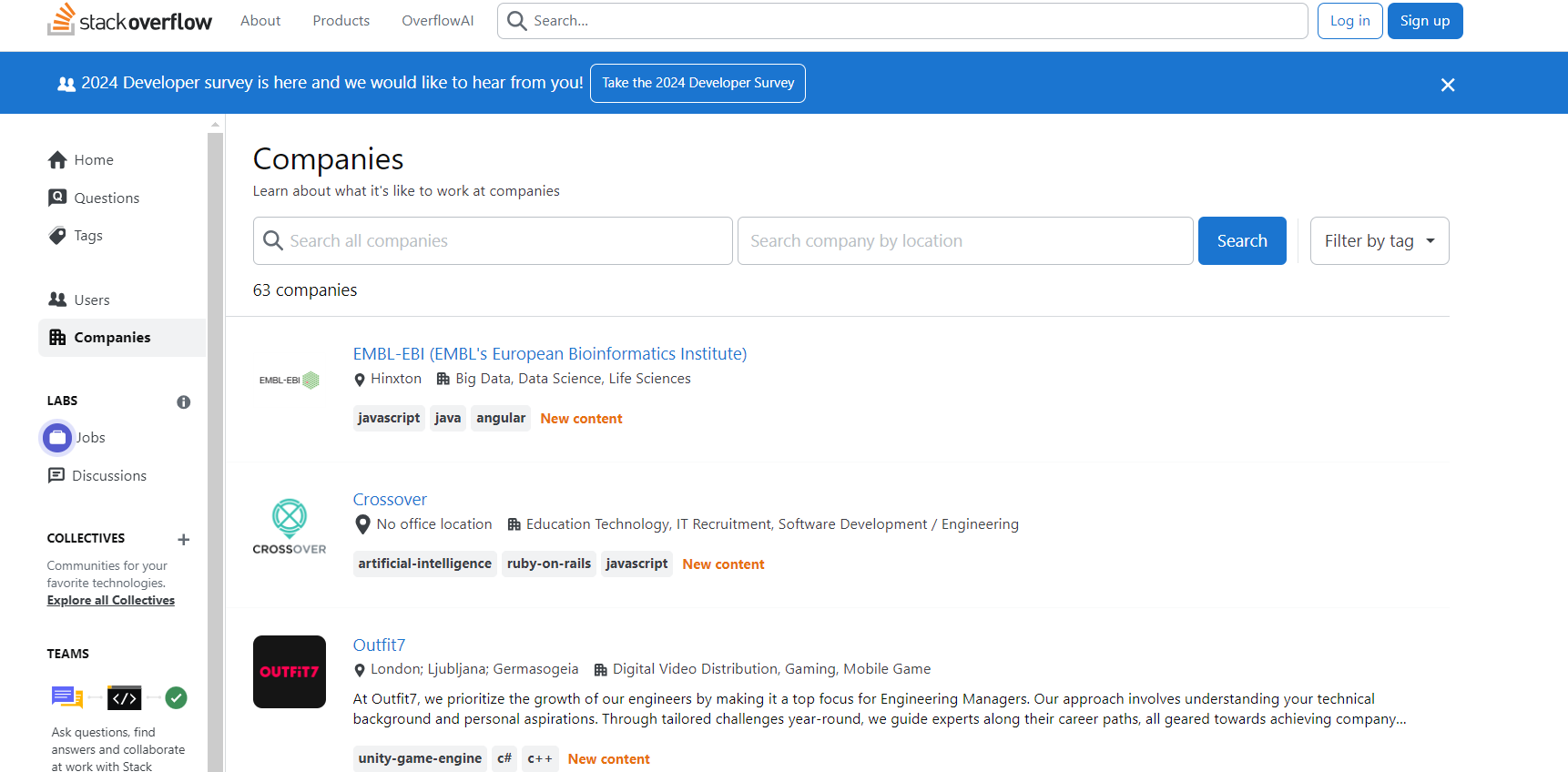
Task: Click "No office location" text under Crossover
Action: pyautogui.click(x=434, y=524)
